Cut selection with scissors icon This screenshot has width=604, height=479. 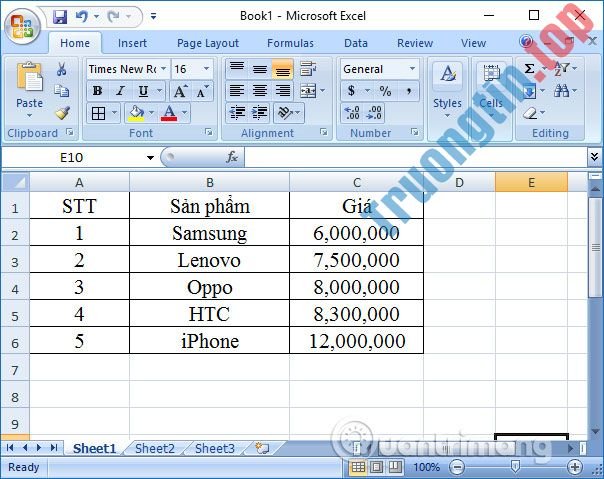point(61,69)
